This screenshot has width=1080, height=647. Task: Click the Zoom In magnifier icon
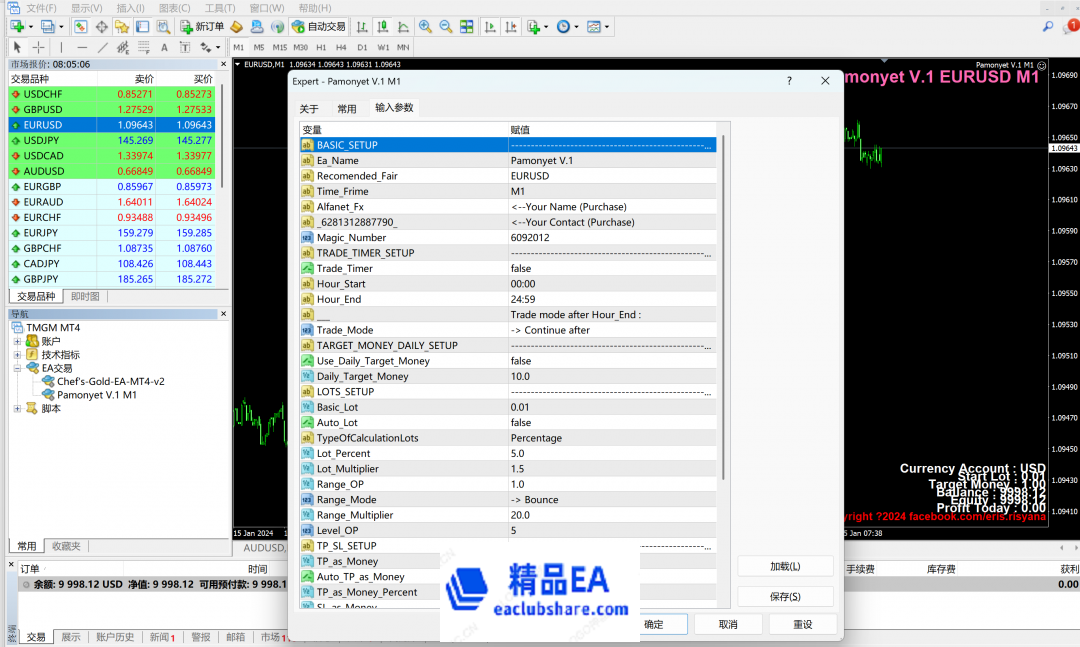[x=424, y=27]
